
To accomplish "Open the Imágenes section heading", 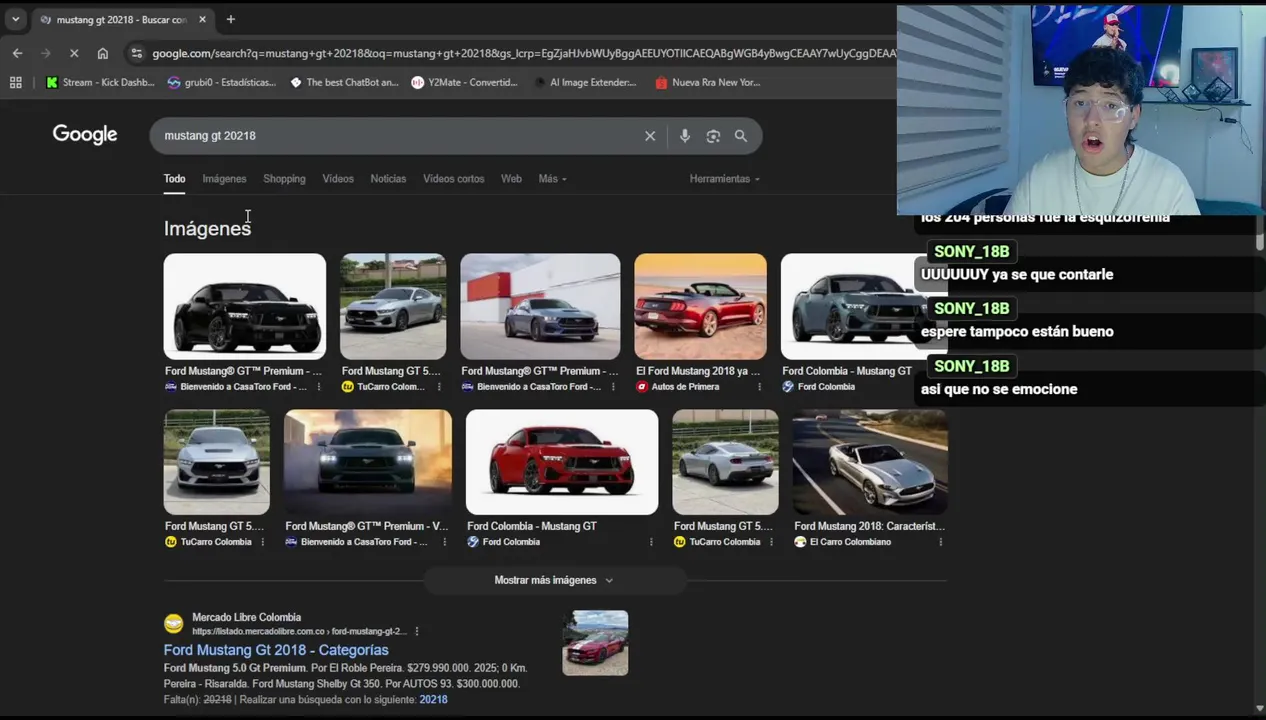I will pos(207,229).
